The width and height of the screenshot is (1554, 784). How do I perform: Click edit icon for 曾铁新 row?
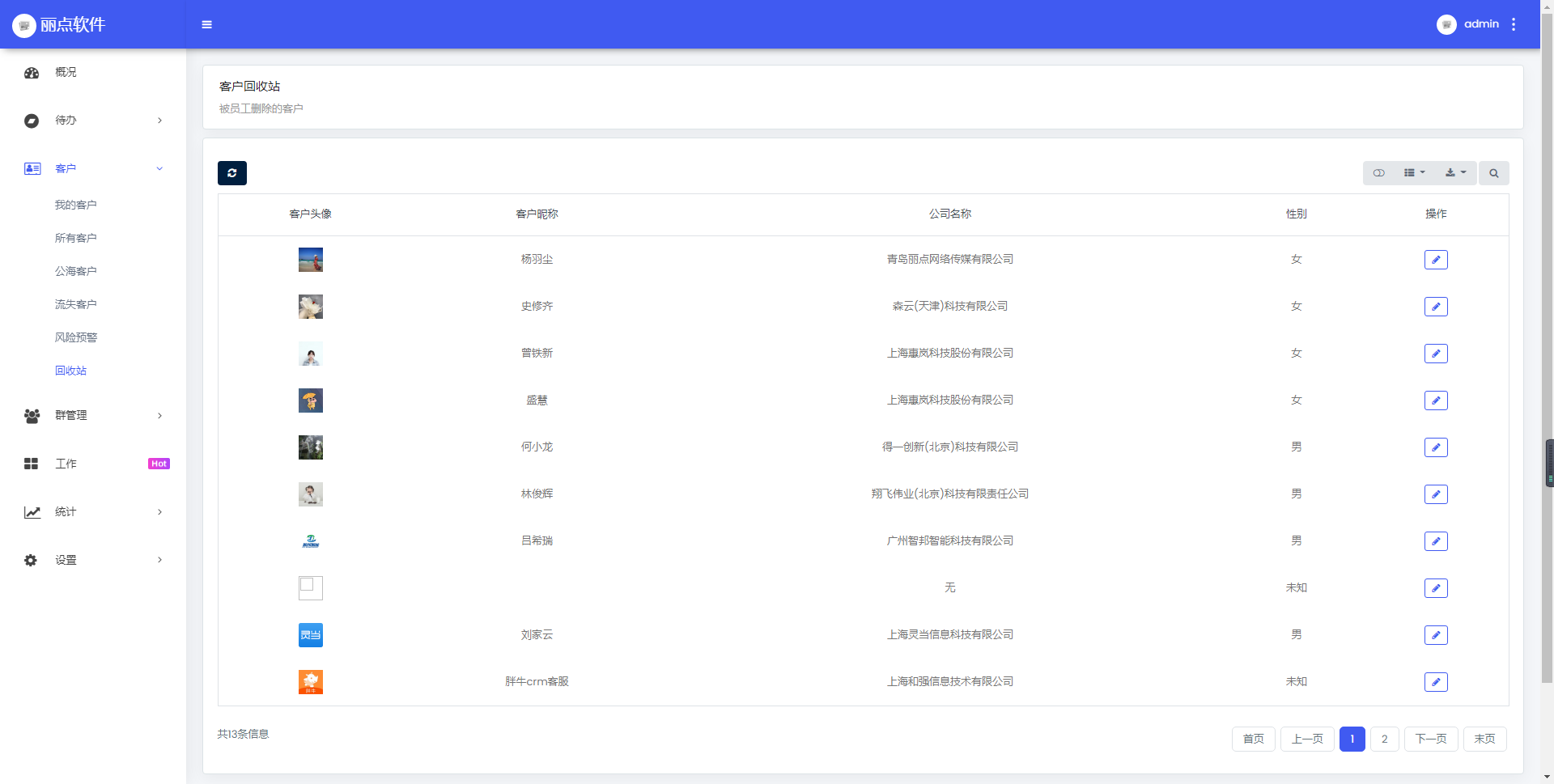[1436, 354]
